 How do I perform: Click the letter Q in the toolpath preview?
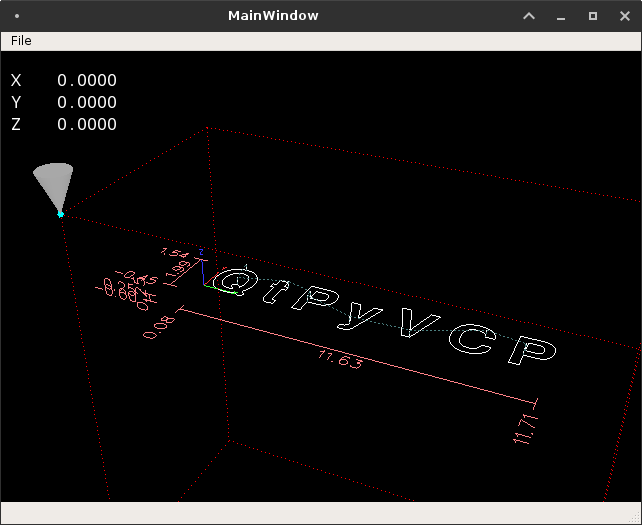click(x=235, y=281)
